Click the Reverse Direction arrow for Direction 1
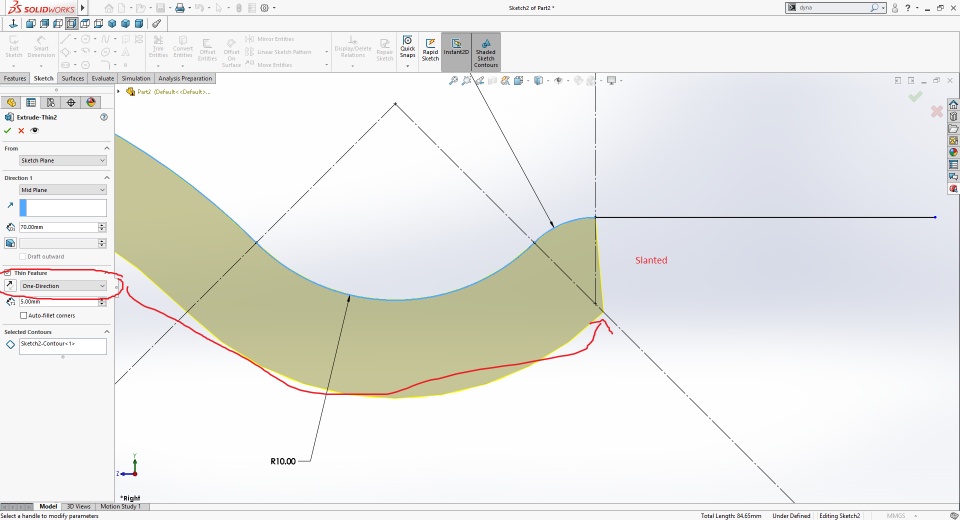960x520 pixels. pyautogui.click(x=10, y=206)
